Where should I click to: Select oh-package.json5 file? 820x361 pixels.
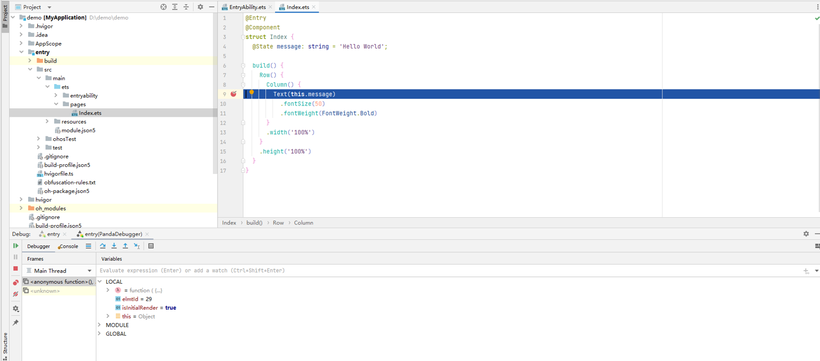[x=66, y=191]
